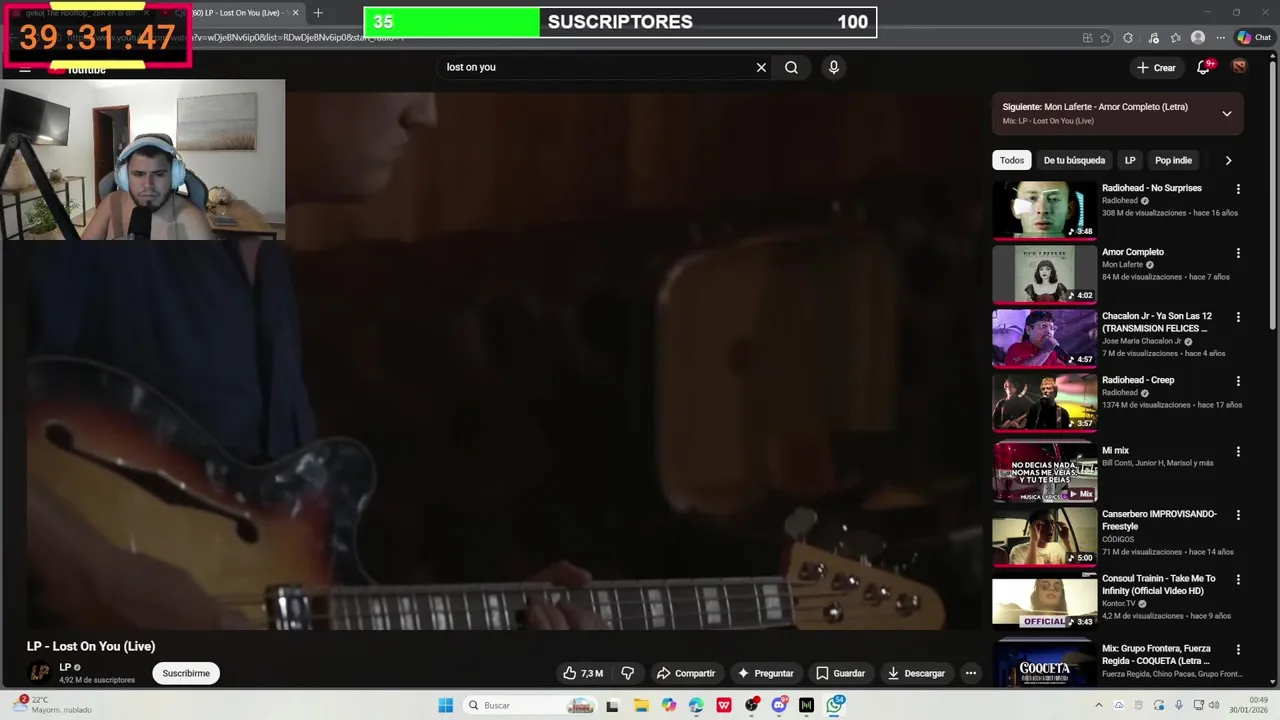Open File Explorer from taskbar
Viewport: 1280px width, 720px height.
pyautogui.click(x=641, y=705)
